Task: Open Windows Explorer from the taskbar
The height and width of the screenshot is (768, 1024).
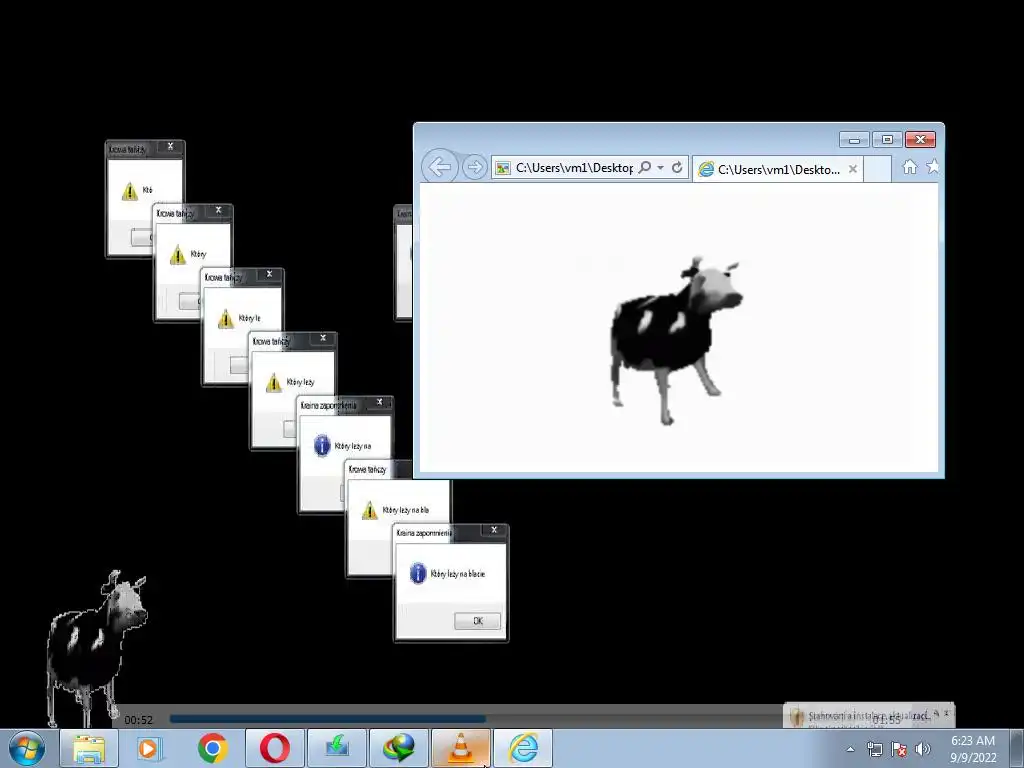Action: coord(89,748)
